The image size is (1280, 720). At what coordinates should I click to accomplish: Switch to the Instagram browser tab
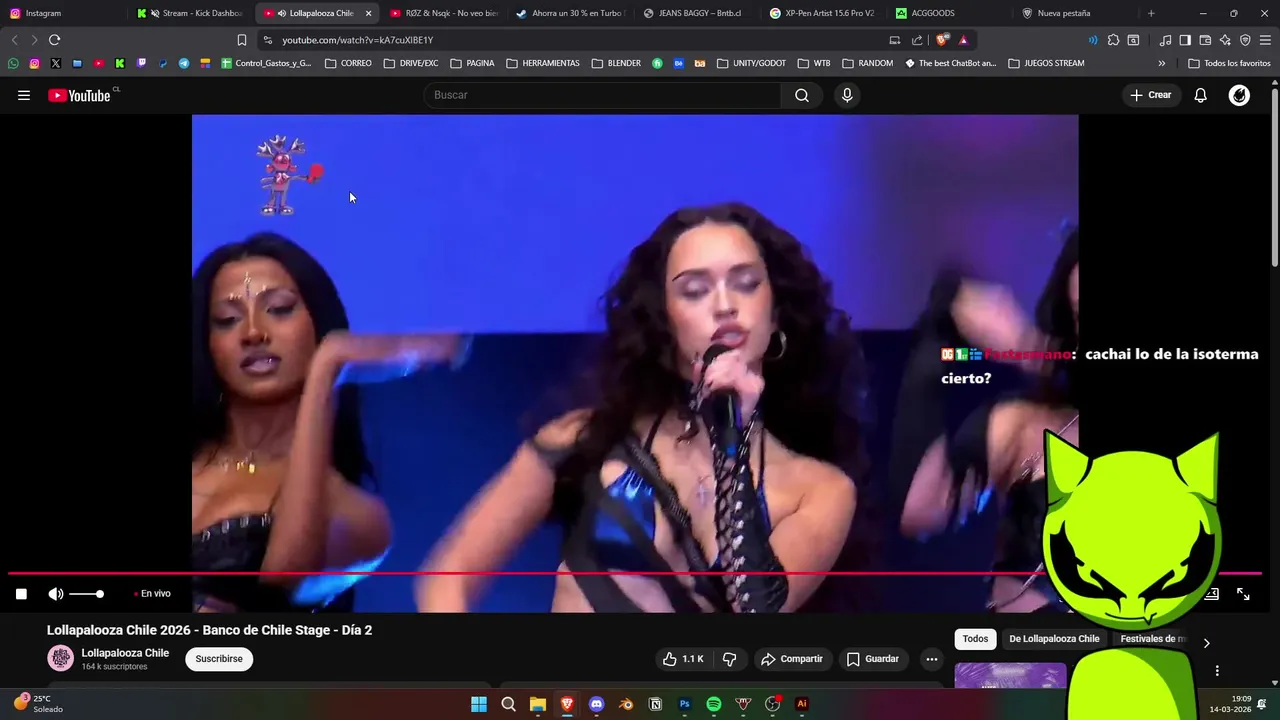point(62,13)
